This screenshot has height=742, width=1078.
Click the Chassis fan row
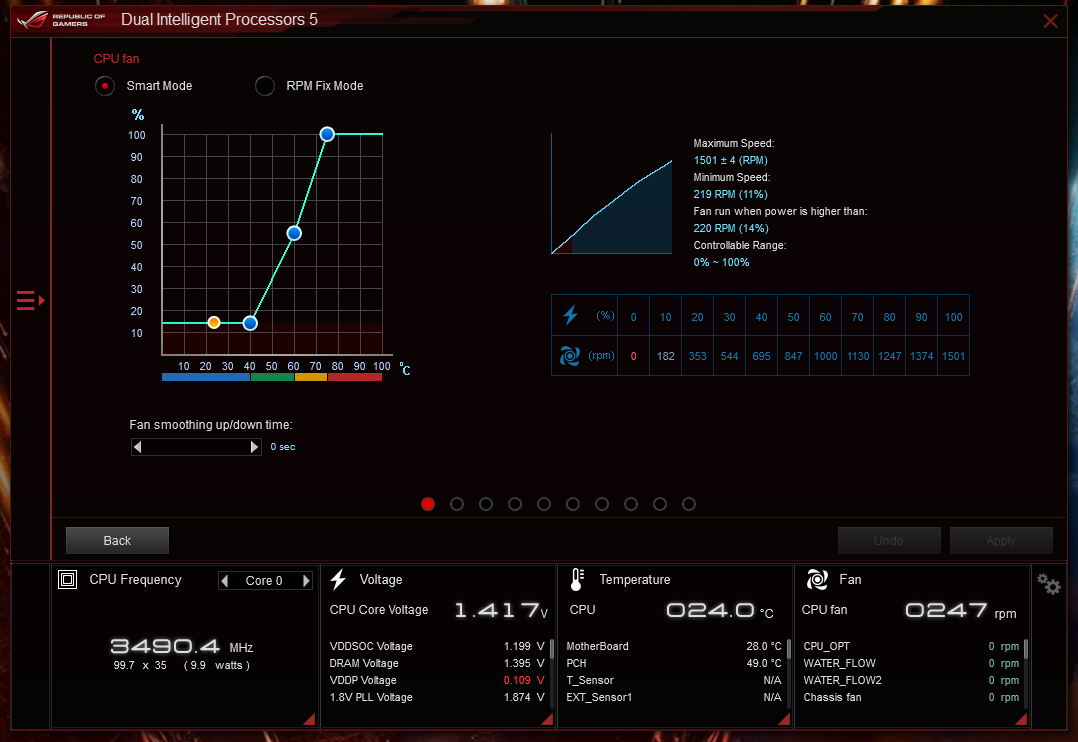pyautogui.click(x=911, y=697)
